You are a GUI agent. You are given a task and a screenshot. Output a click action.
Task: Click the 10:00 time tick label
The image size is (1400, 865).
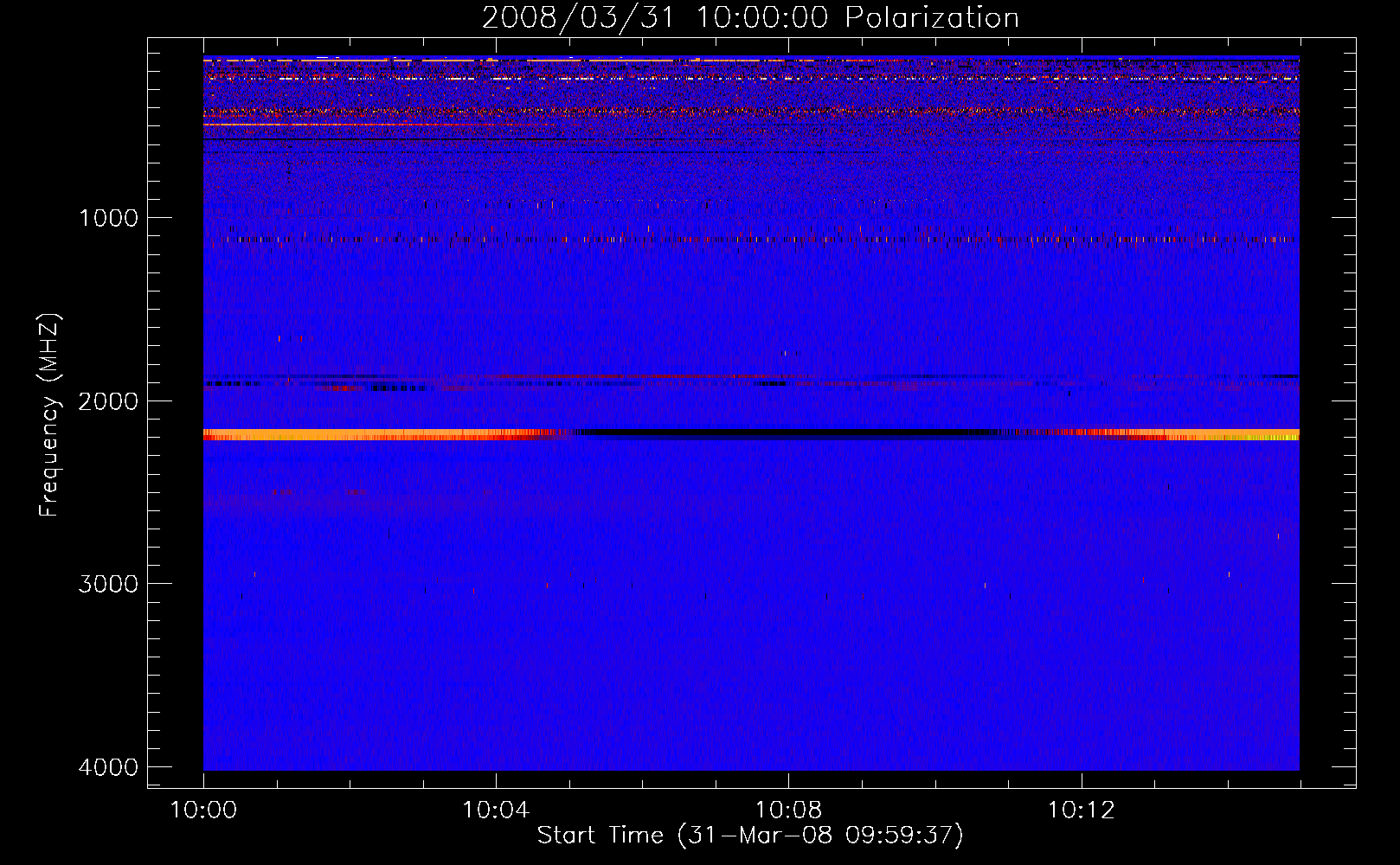click(203, 811)
